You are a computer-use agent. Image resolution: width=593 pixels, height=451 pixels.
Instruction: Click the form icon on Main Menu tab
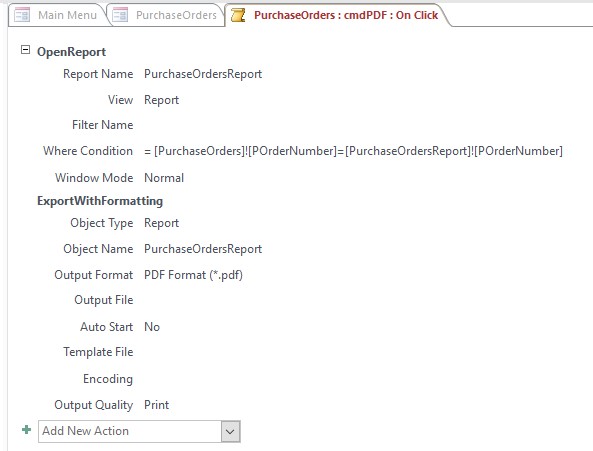coord(22,15)
